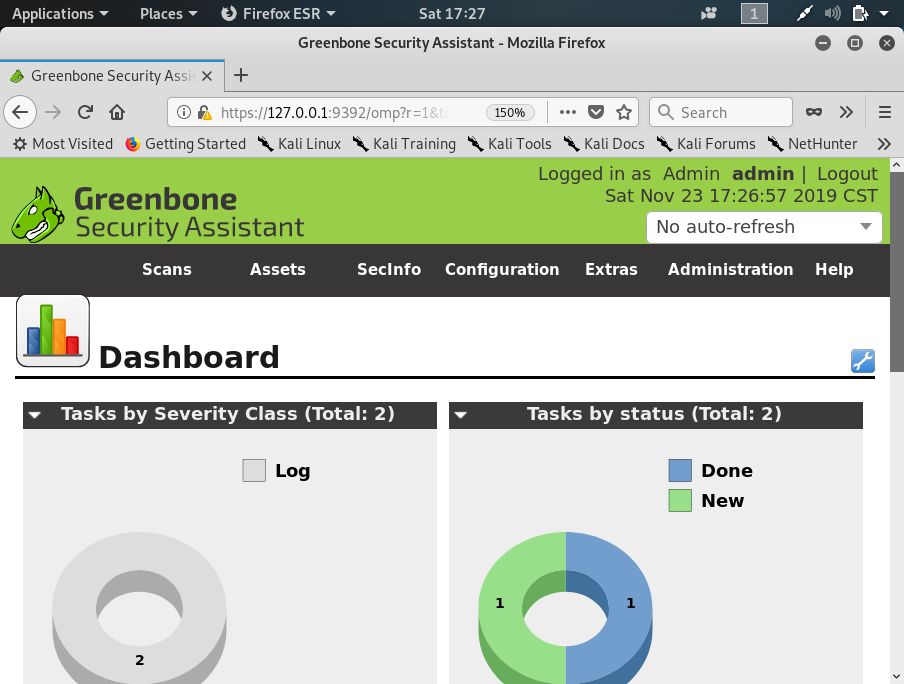The height and width of the screenshot is (684, 904).
Task: Open the Firefox ESR app menu
Action: tap(278, 13)
